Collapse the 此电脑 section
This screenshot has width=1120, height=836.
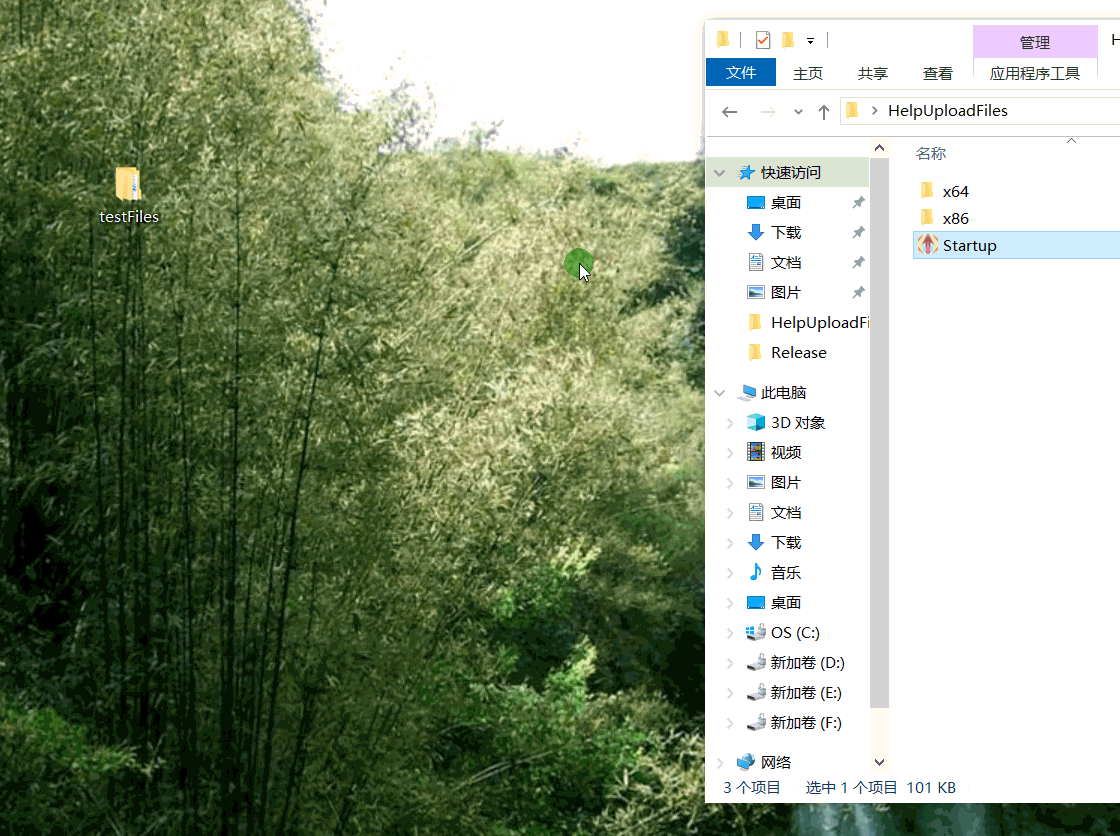click(719, 393)
